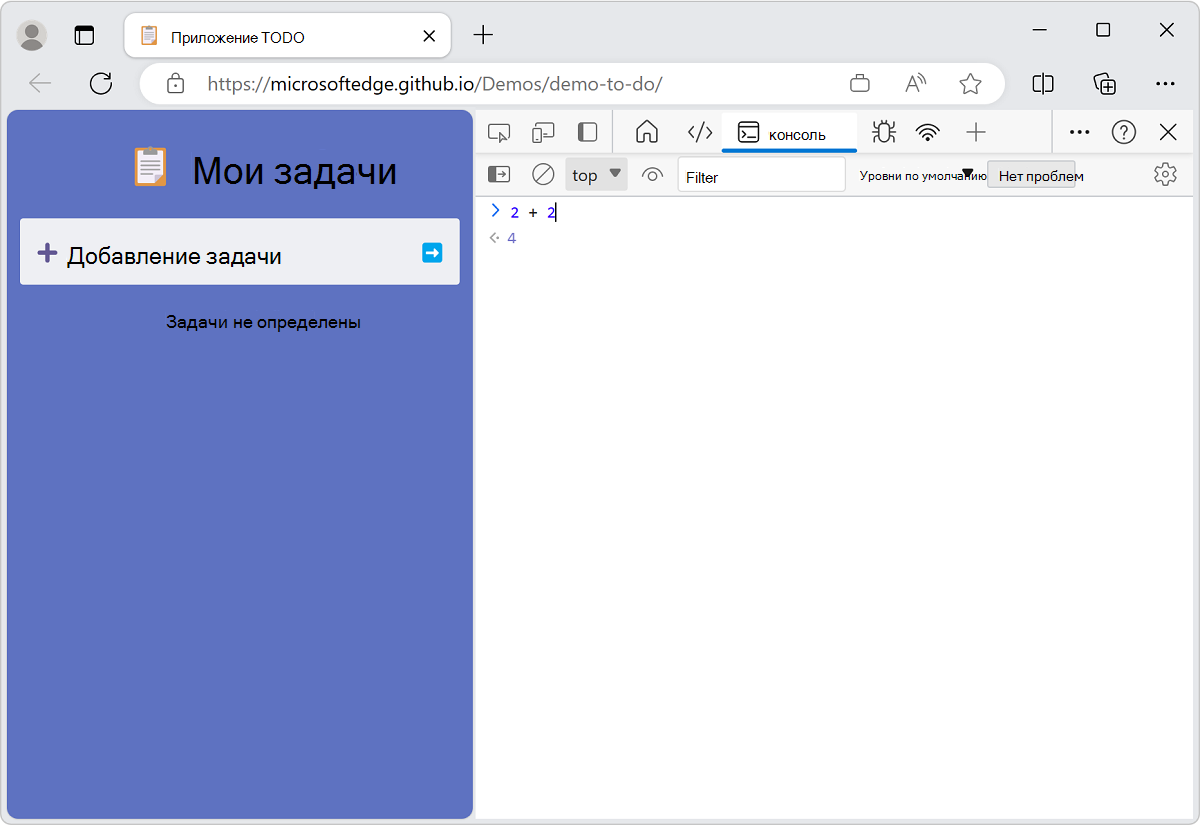The width and height of the screenshot is (1200, 825).
Task: Open DevTools customize menu dots
Action: (x=1079, y=132)
